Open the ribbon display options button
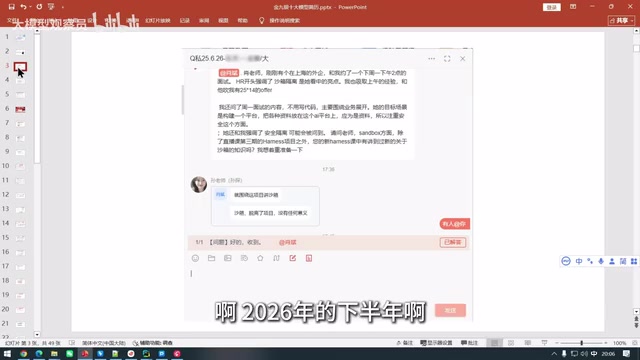The image size is (640, 360). point(573,7)
